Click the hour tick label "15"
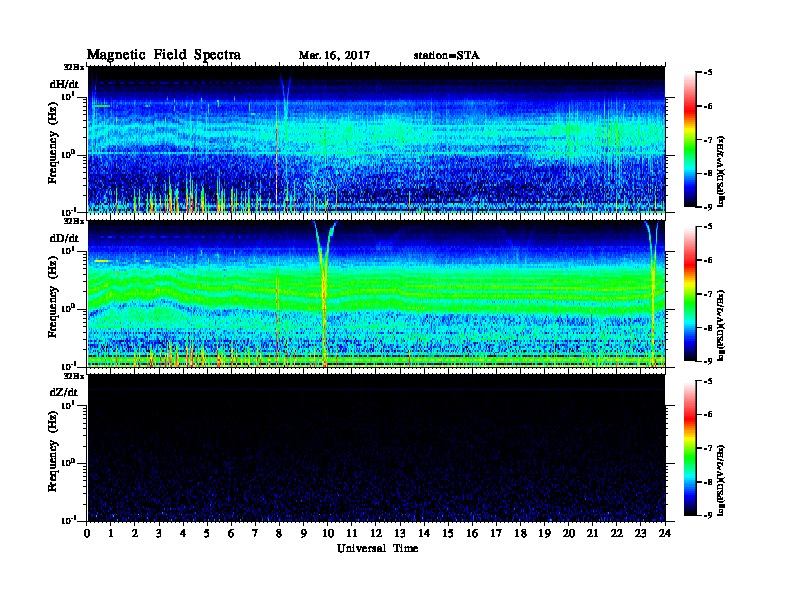792x612 pixels. click(448, 533)
